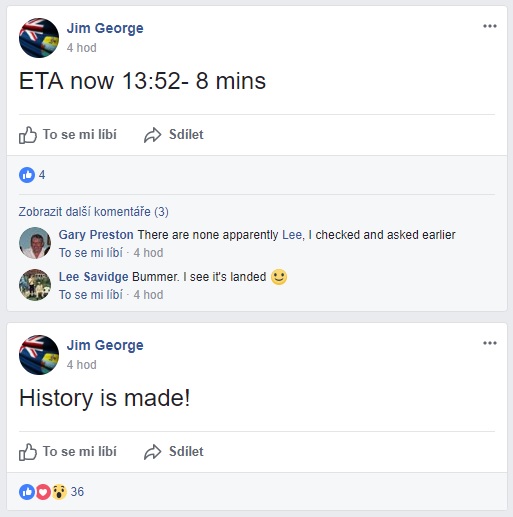This screenshot has height=517, width=513.
Task: Like the History is made post
Action: (x=68, y=452)
